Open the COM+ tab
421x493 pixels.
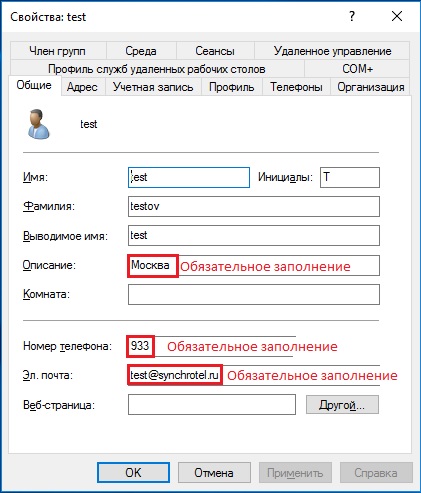point(357,69)
